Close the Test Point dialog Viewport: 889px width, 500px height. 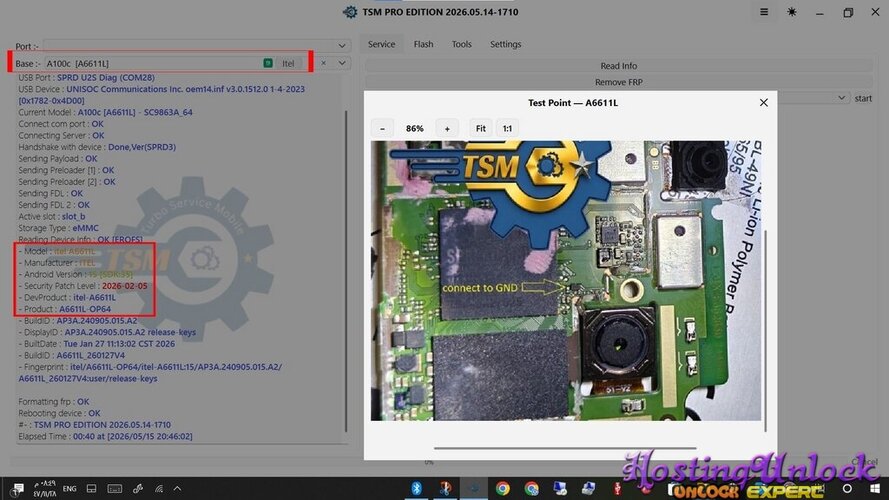pos(763,103)
